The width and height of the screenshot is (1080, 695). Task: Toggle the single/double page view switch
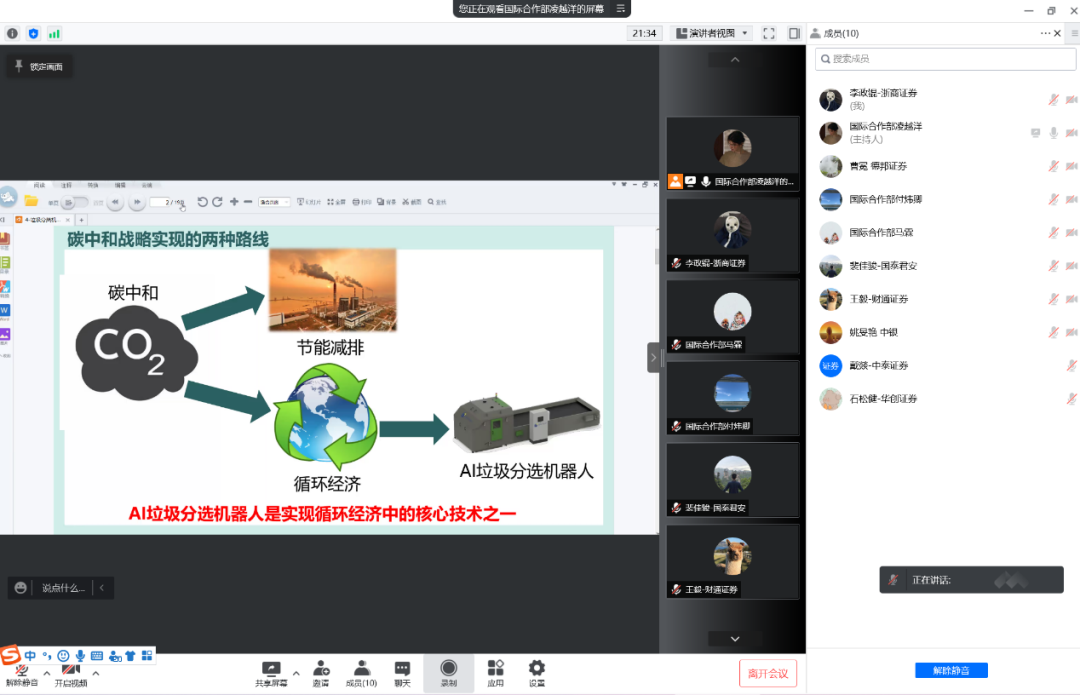tap(75, 201)
